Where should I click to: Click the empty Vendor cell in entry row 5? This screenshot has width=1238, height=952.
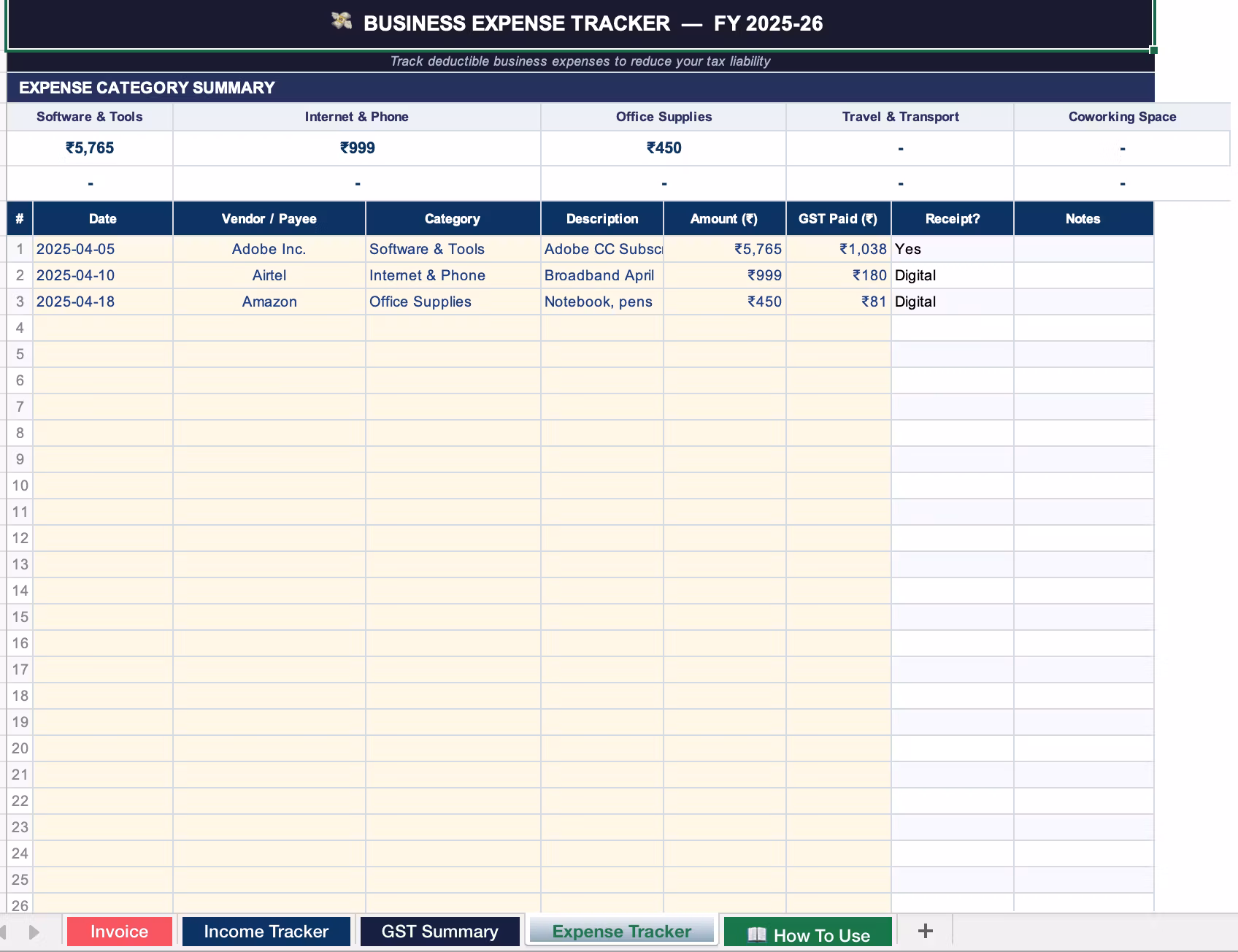pos(269,354)
